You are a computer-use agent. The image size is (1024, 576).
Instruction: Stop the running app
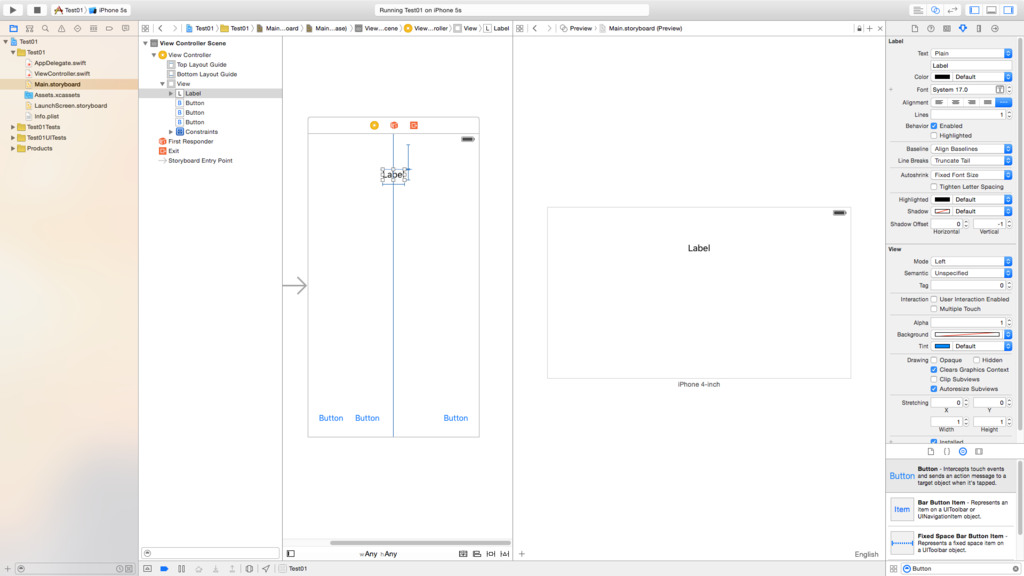click(x=37, y=10)
